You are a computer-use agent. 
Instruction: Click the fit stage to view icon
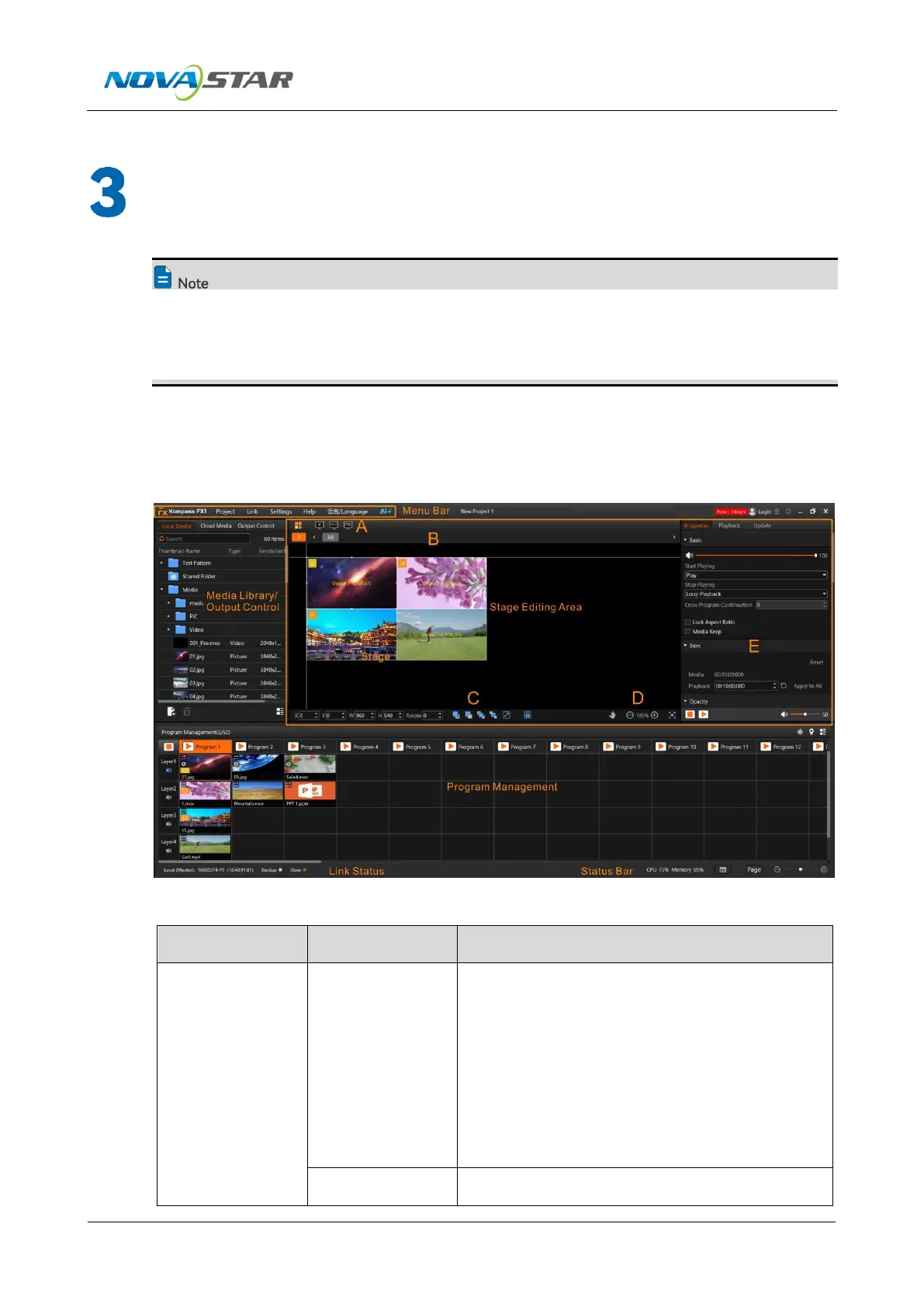(x=672, y=715)
